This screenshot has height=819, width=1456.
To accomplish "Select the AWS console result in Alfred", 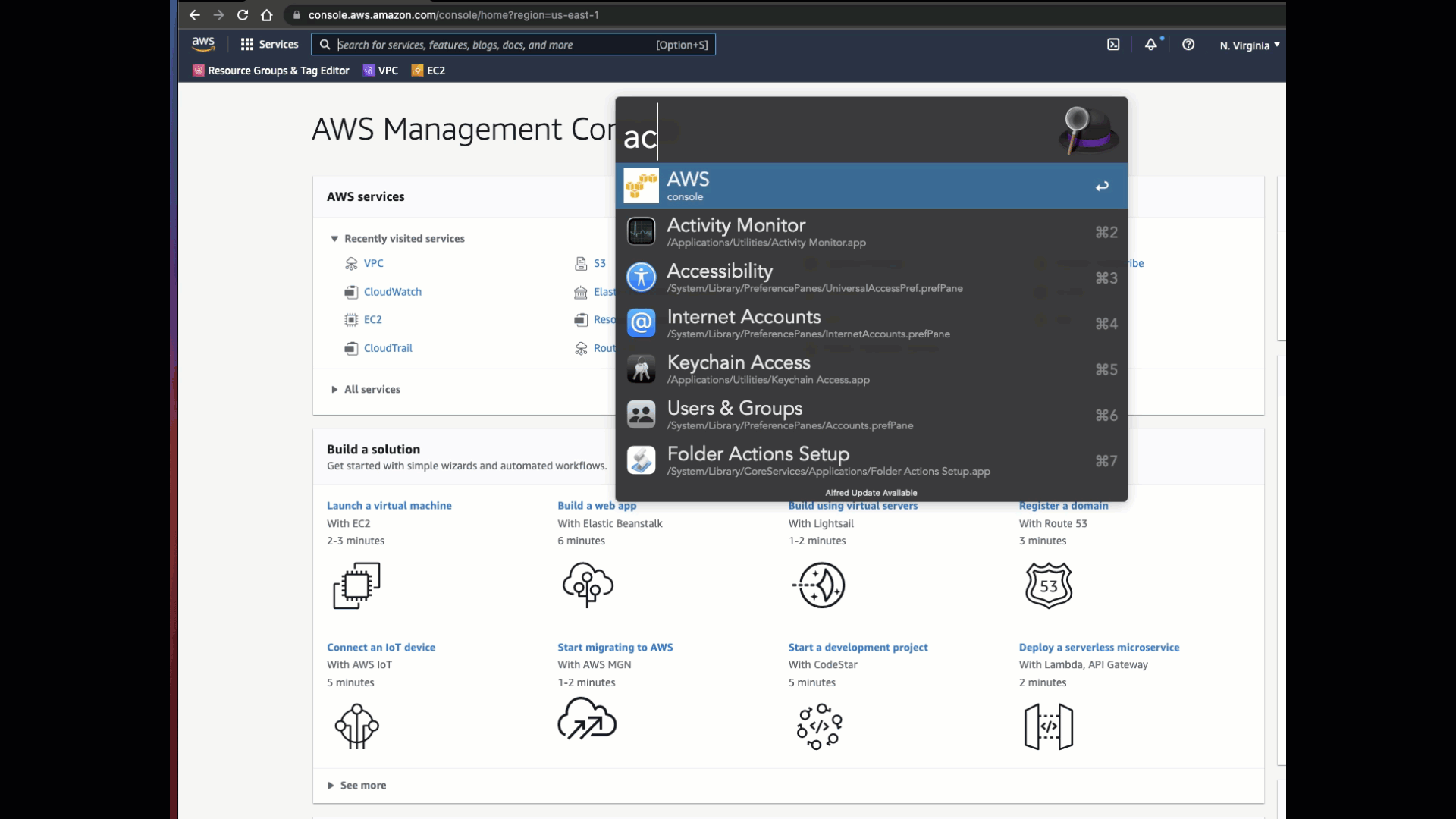I will 871,186.
